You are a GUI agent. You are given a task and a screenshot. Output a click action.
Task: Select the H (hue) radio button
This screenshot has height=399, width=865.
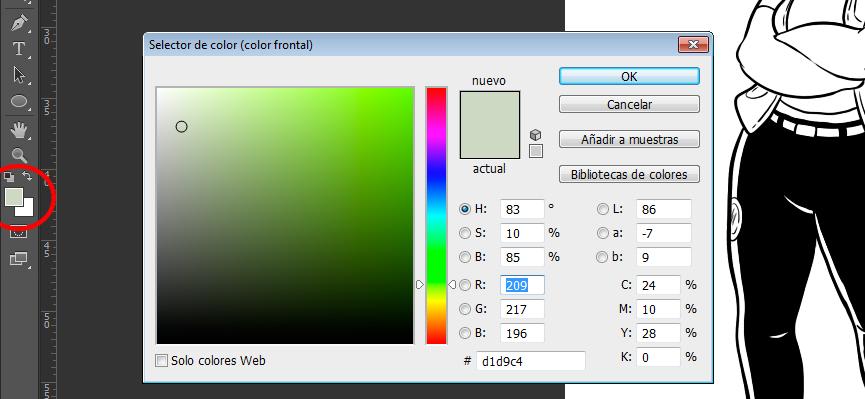[465, 209]
